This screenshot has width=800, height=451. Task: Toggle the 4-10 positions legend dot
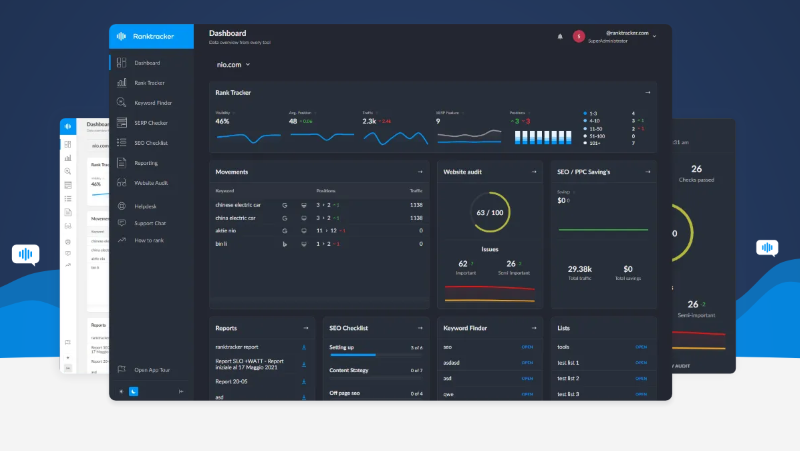(x=585, y=121)
